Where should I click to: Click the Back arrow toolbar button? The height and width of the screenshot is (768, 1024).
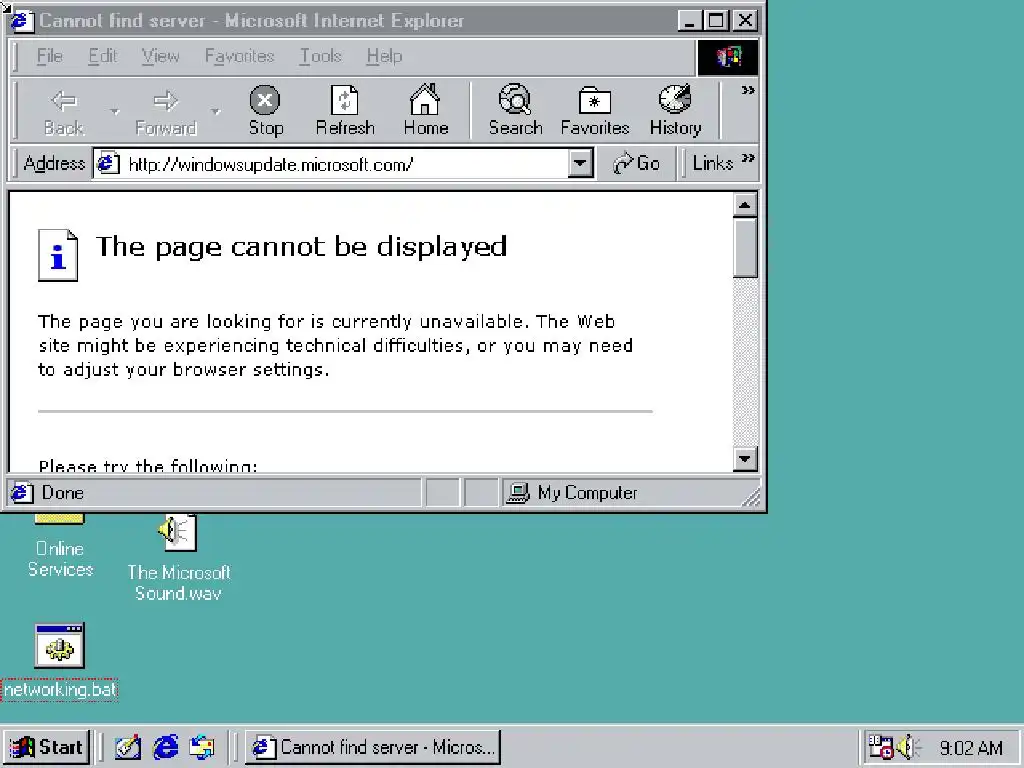point(64,112)
